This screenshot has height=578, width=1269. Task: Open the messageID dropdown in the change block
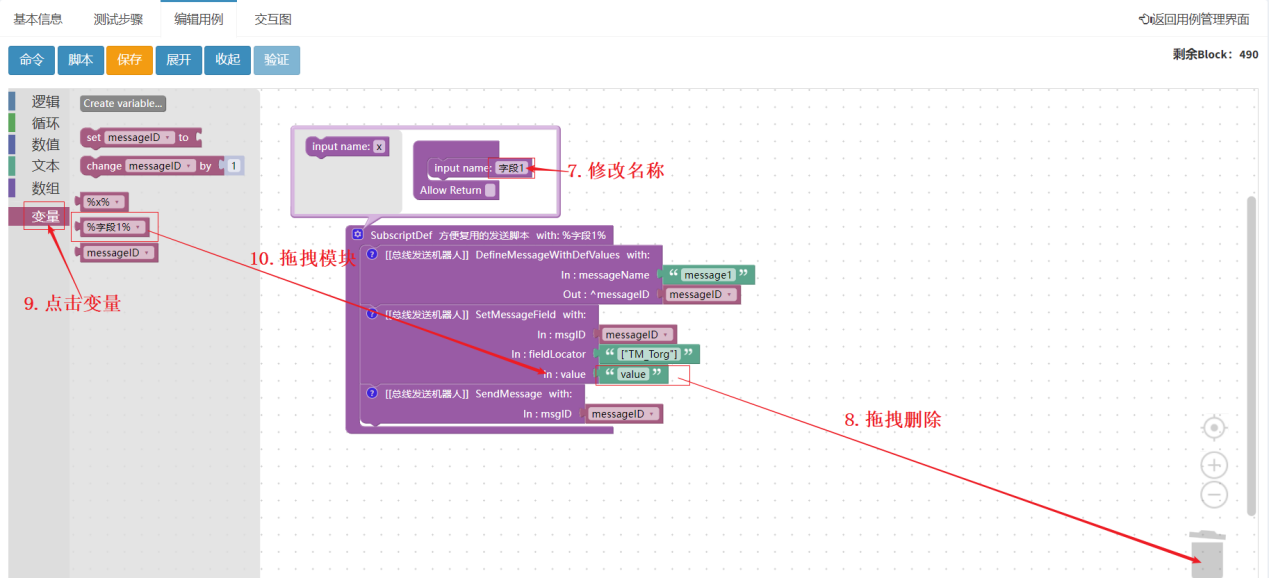pyautogui.click(x=160, y=166)
